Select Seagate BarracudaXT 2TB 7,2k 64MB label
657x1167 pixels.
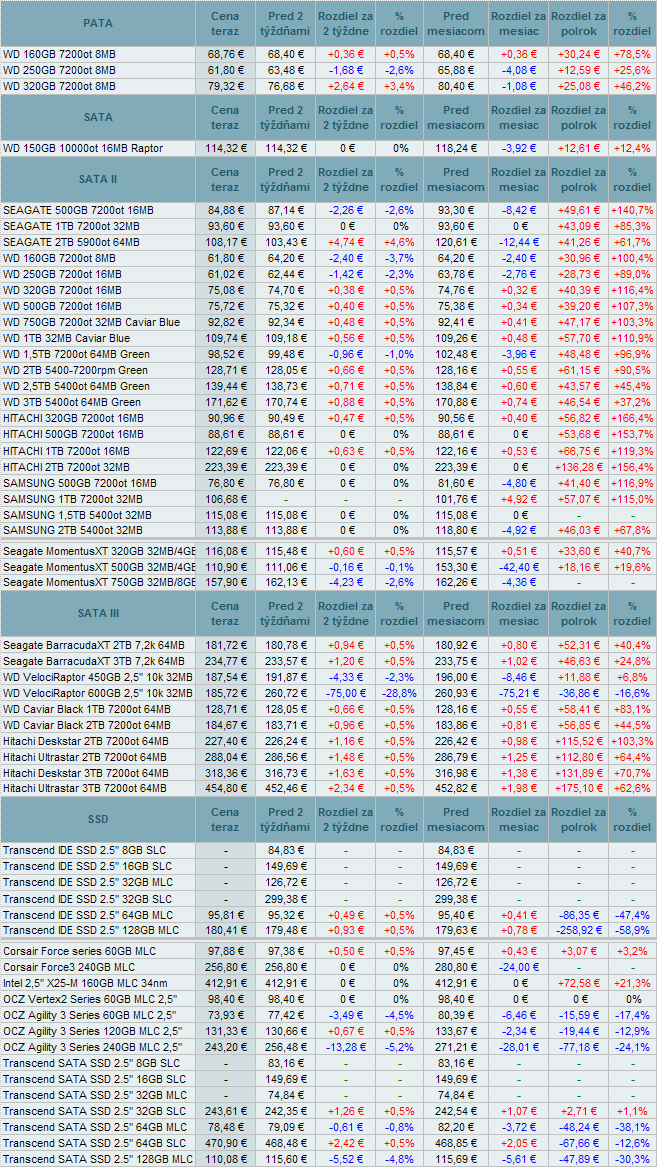click(94, 644)
